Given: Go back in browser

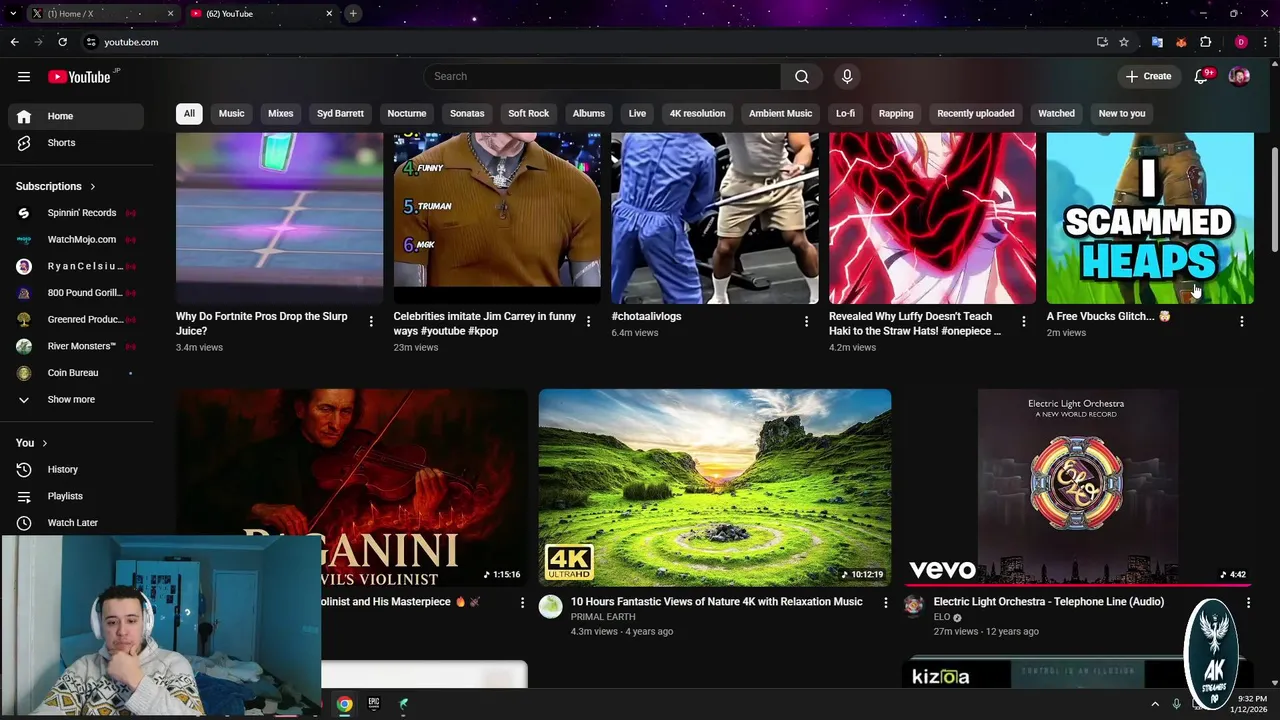Looking at the screenshot, I should pyautogui.click(x=14, y=42).
